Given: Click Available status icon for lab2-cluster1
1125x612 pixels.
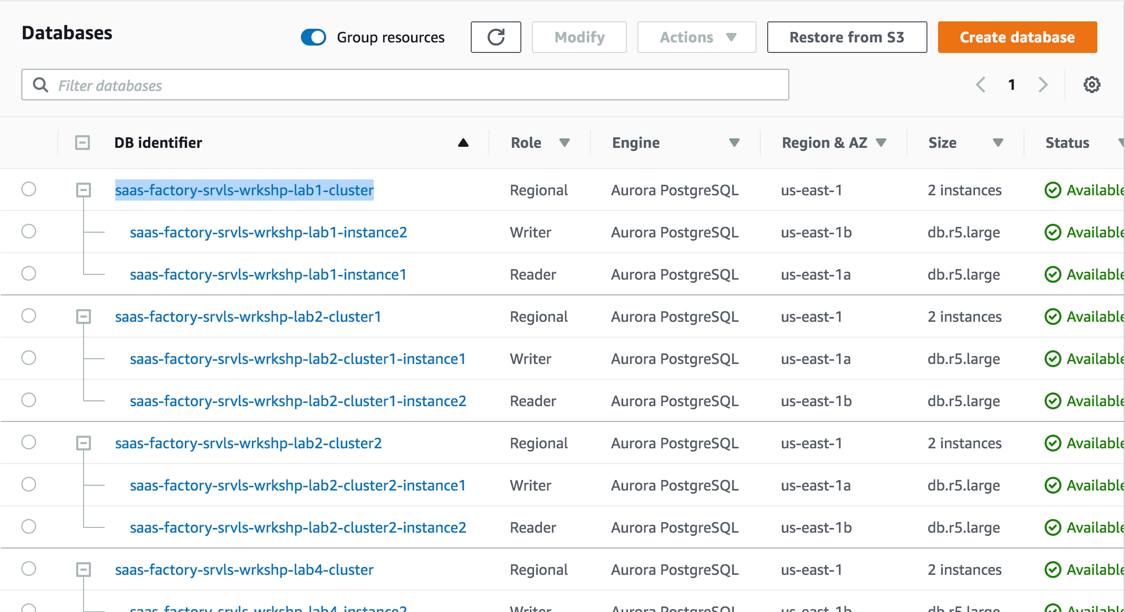Looking at the screenshot, I should (1053, 316).
